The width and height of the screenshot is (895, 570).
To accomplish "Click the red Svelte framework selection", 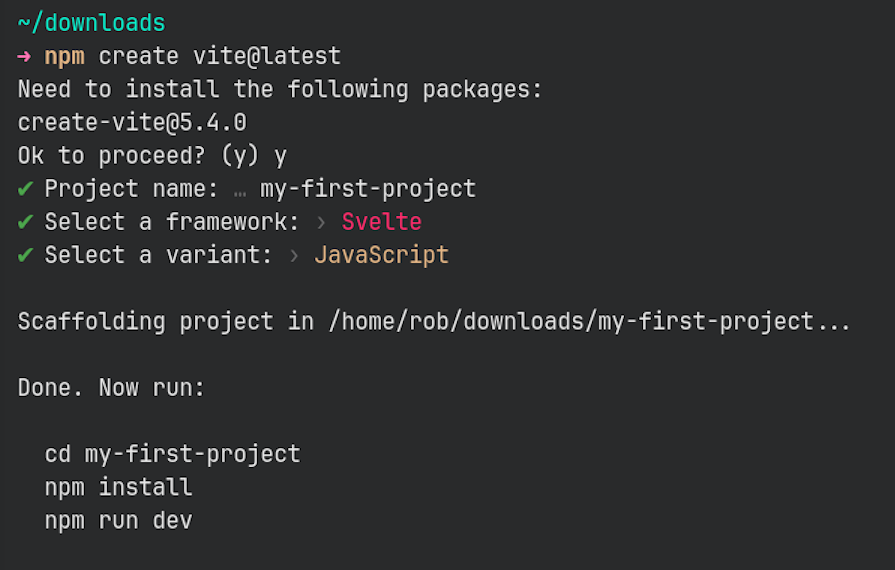I will point(381,221).
